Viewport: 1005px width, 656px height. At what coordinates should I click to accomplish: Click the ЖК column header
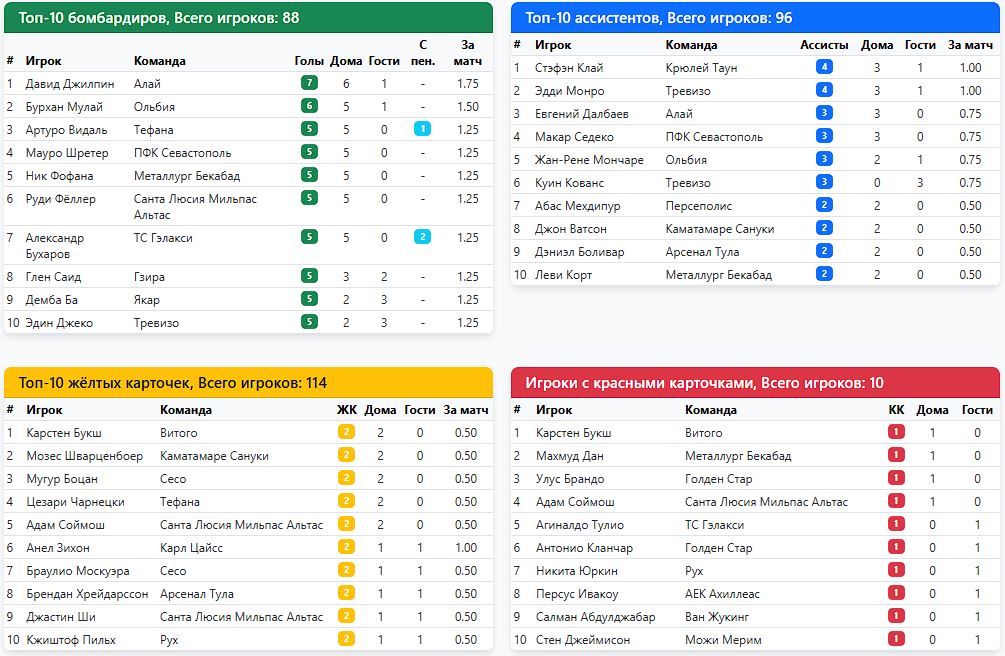[347, 410]
